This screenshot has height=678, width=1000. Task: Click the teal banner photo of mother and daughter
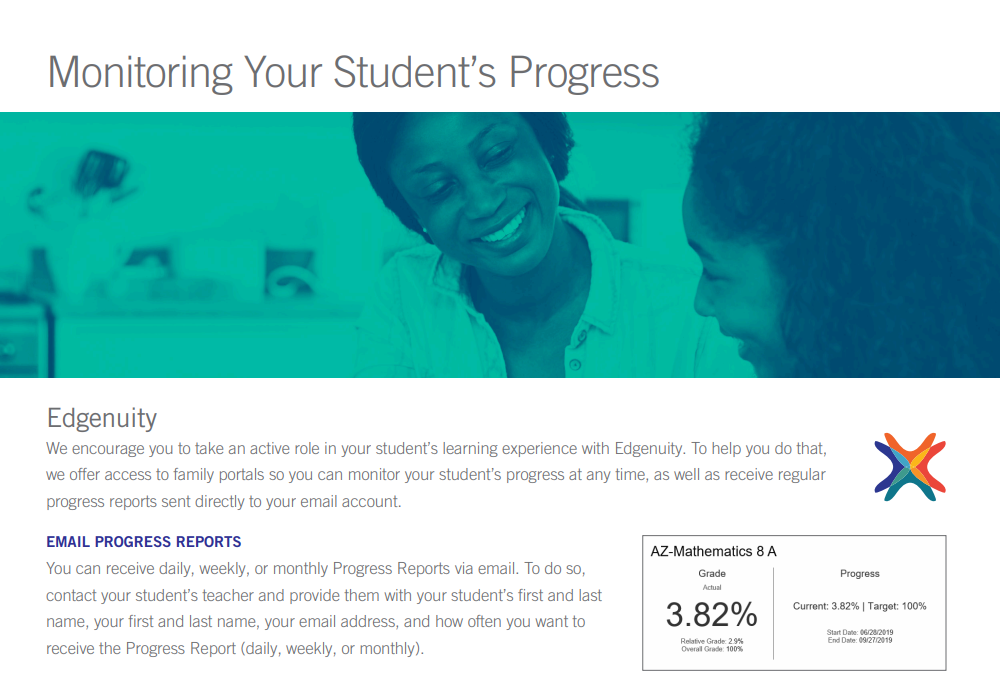[500, 245]
